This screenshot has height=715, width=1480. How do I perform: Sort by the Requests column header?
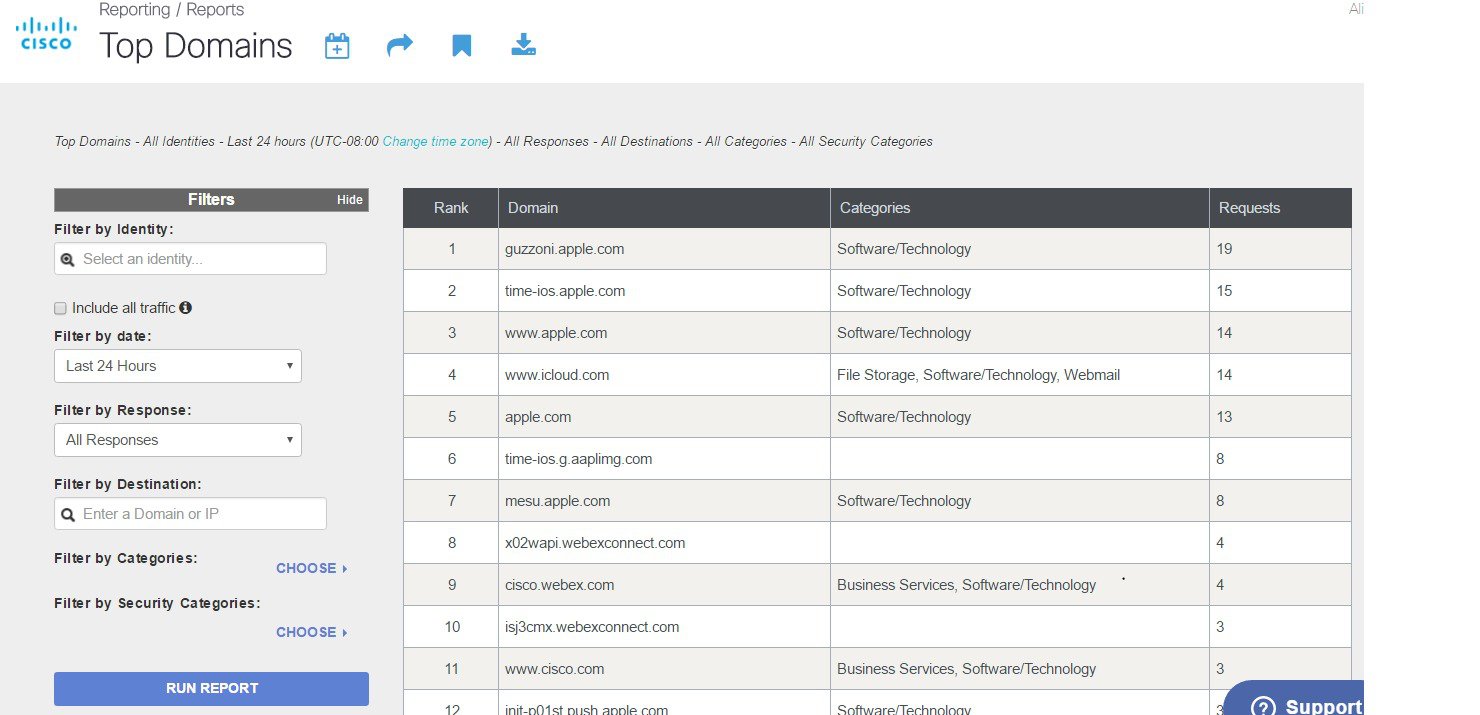[x=1280, y=208]
